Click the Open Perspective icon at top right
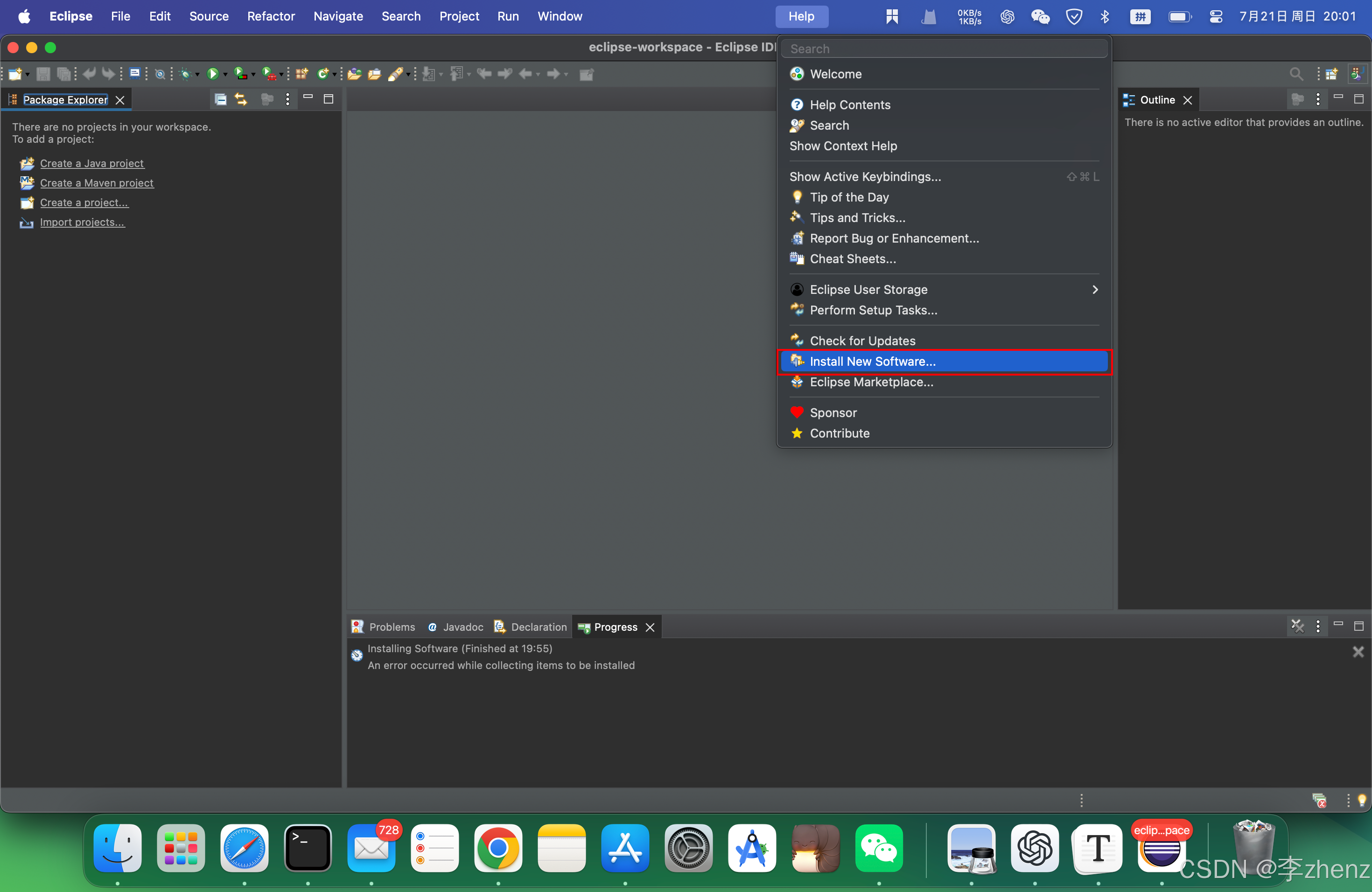Image resolution: width=1372 pixels, height=892 pixels. tap(1332, 74)
